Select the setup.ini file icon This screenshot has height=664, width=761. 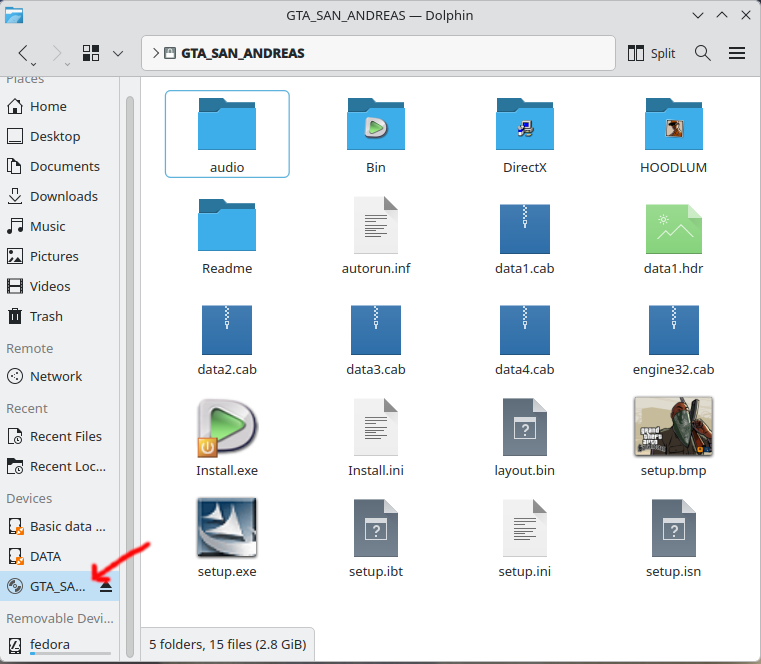pyautogui.click(x=525, y=528)
